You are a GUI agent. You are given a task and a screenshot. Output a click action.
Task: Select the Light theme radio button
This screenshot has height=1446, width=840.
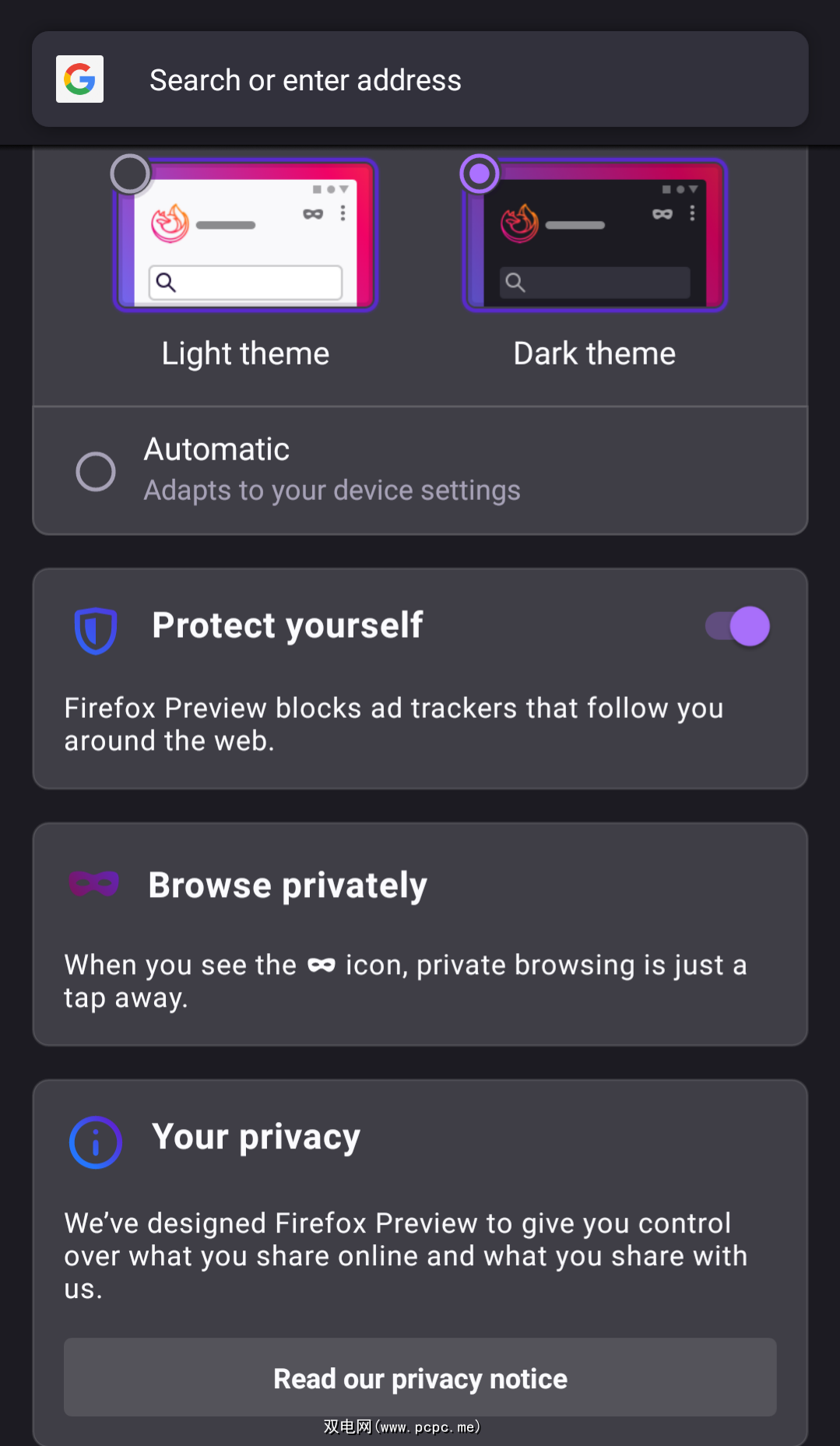pos(130,174)
